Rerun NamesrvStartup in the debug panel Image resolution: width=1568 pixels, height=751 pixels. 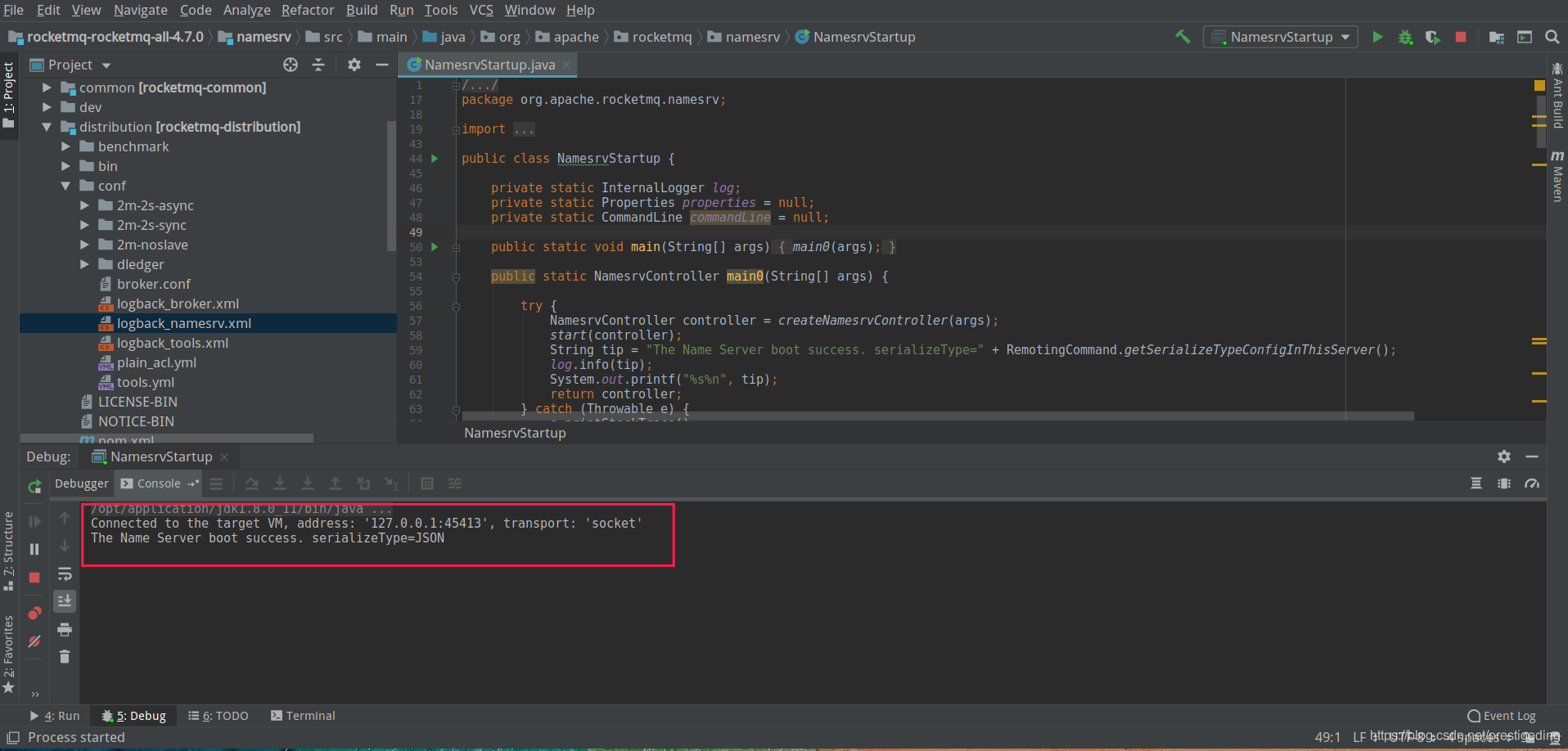pos(34,487)
